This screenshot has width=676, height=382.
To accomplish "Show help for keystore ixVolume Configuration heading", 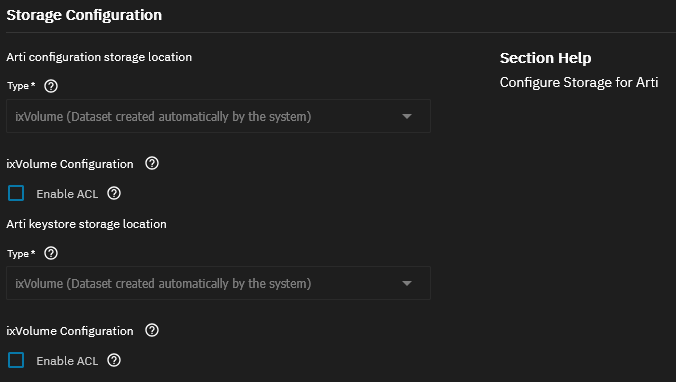I will [152, 330].
